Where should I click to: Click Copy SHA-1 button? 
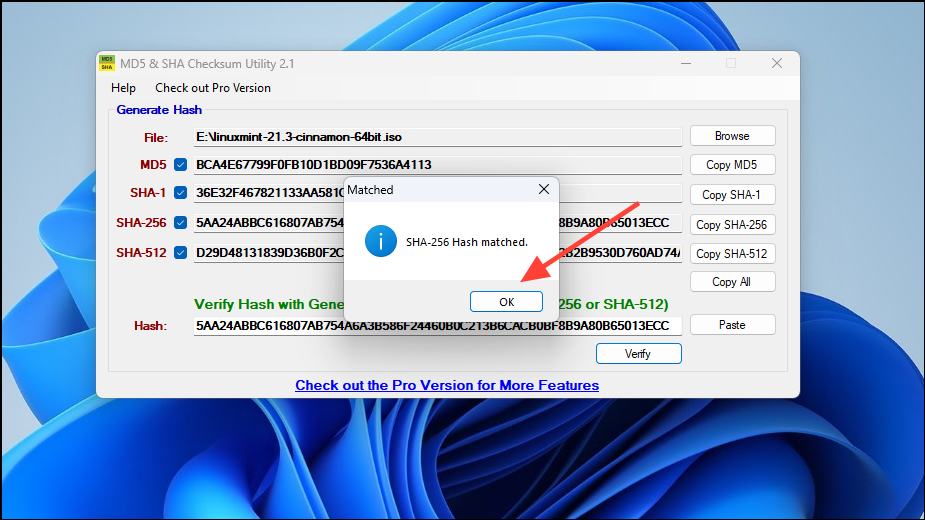click(733, 195)
